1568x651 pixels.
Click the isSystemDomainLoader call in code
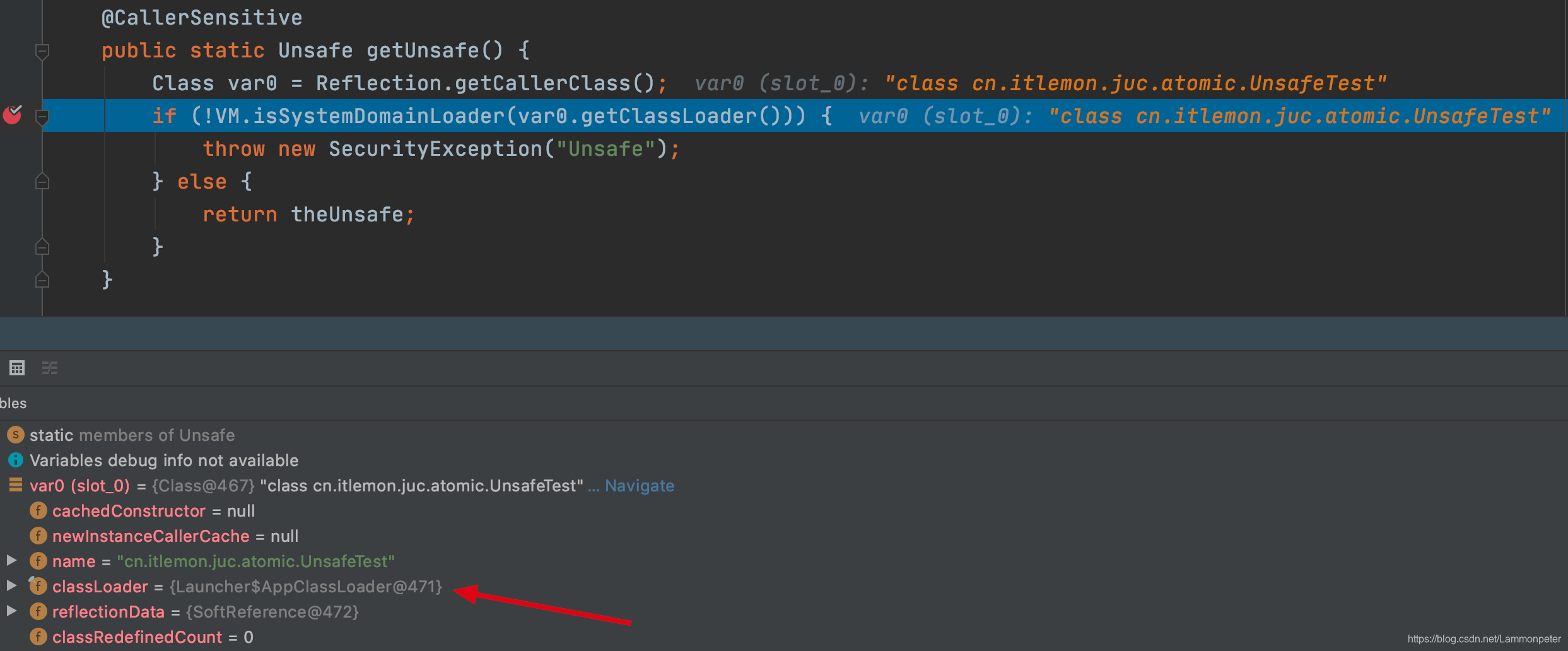(x=378, y=116)
